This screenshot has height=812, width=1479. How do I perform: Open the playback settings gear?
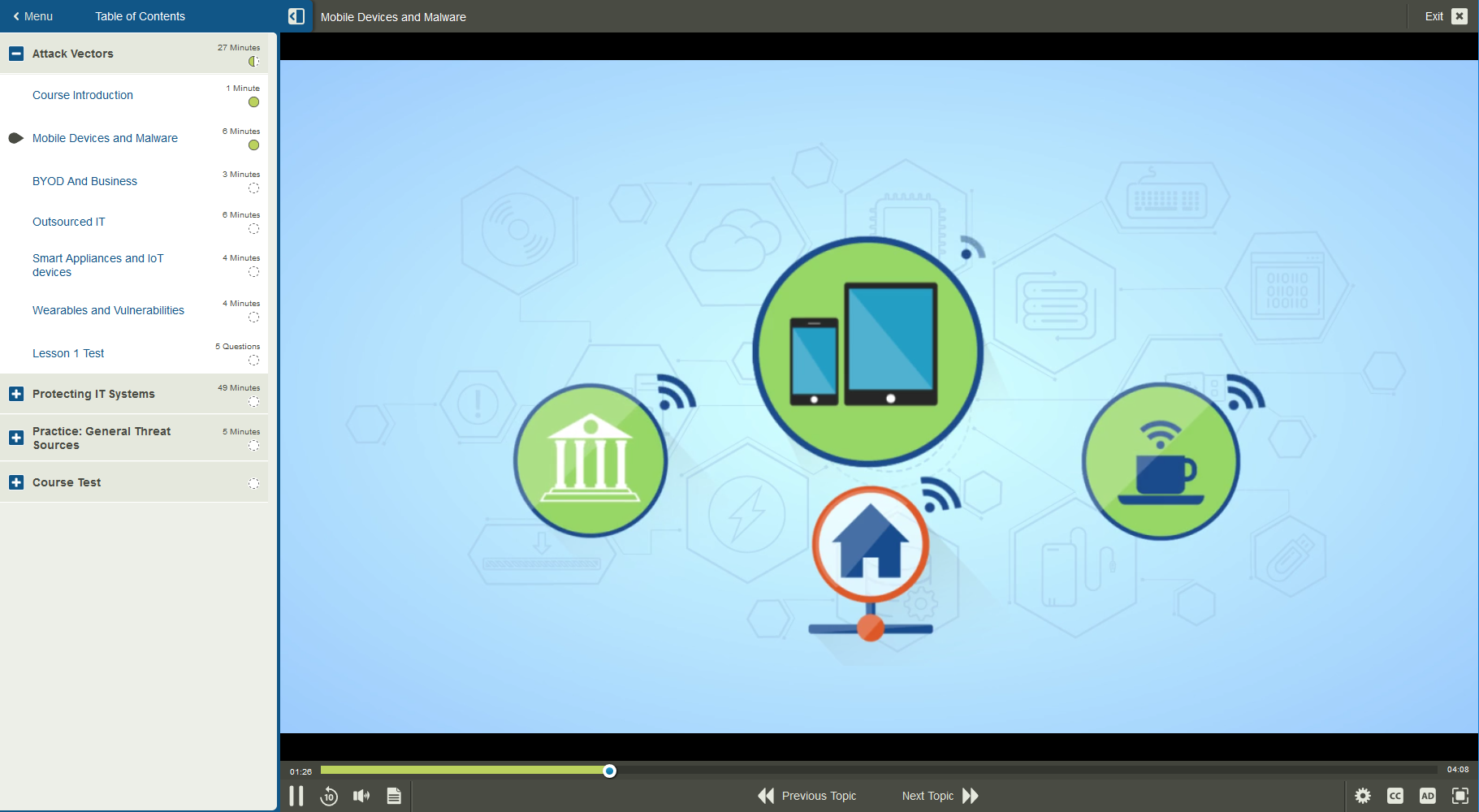tap(1363, 796)
